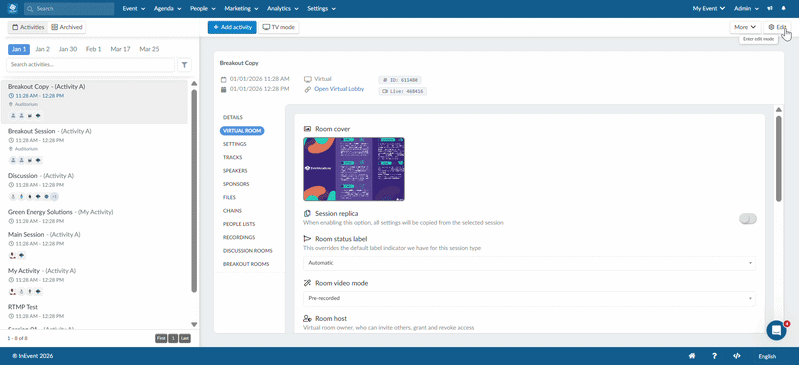Click the Room video mode icon
Viewport: 799px width, 365px height.
pyautogui.click(x=307, y=283)
